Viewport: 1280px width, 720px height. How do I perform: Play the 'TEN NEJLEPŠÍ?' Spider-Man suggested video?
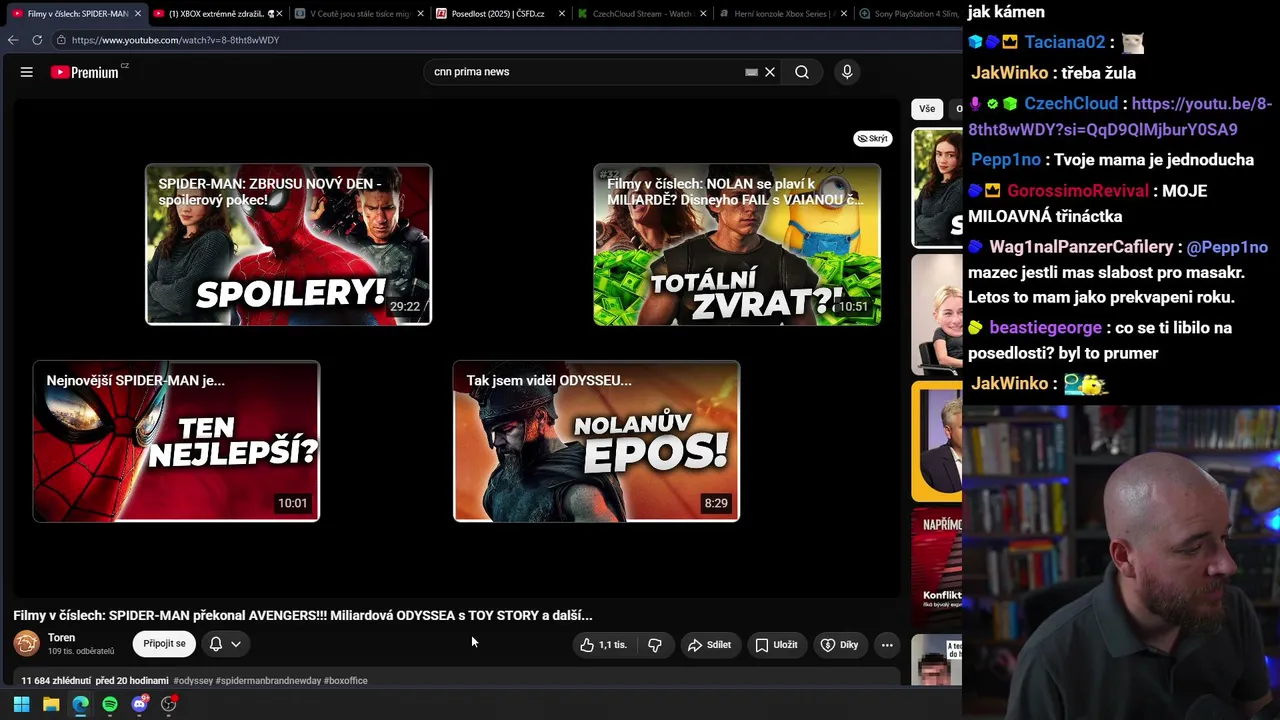click(176, 441)
